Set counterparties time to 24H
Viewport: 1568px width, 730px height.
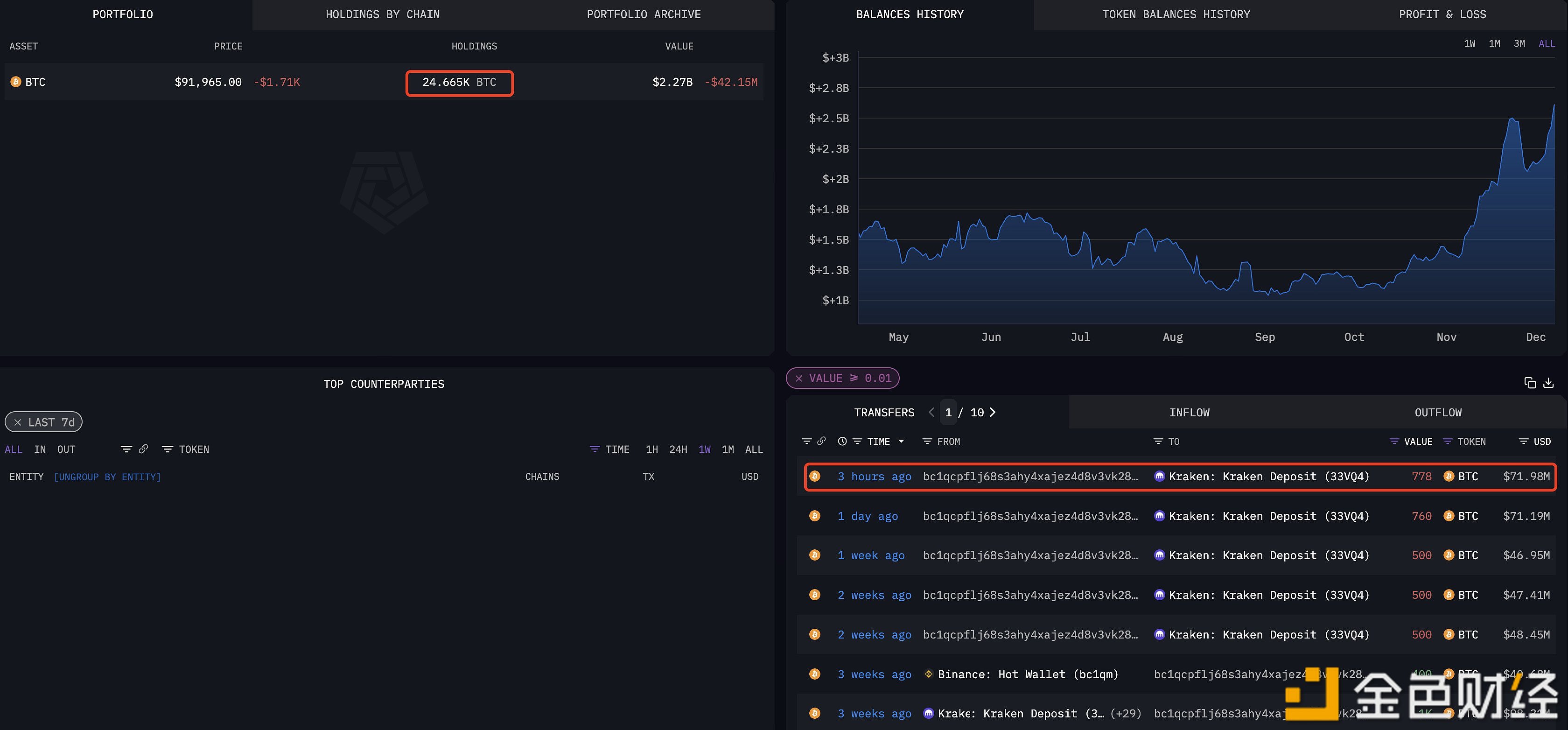pos(678,449)
